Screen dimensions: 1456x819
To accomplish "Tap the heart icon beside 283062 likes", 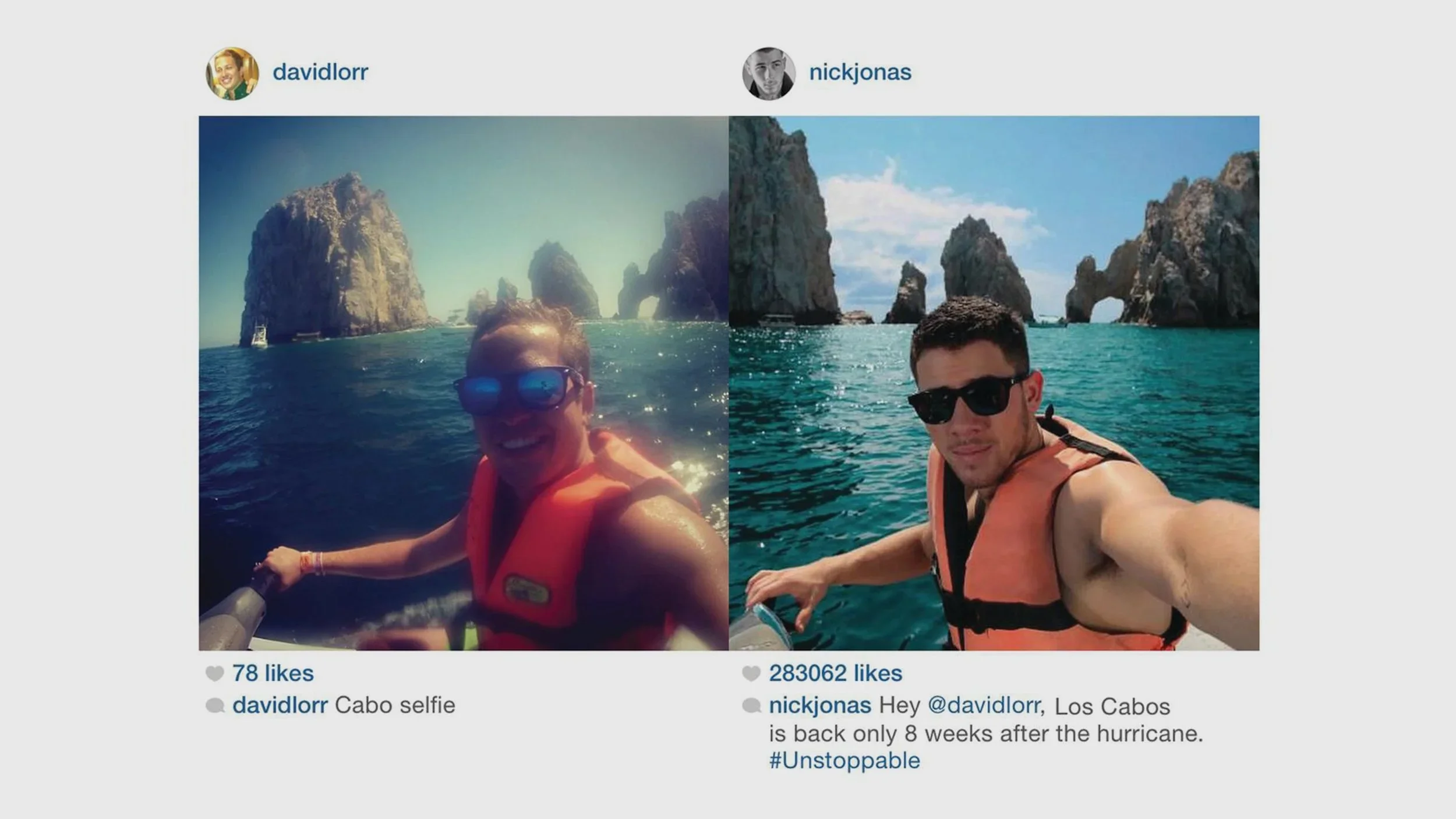I will coord(751,673).
